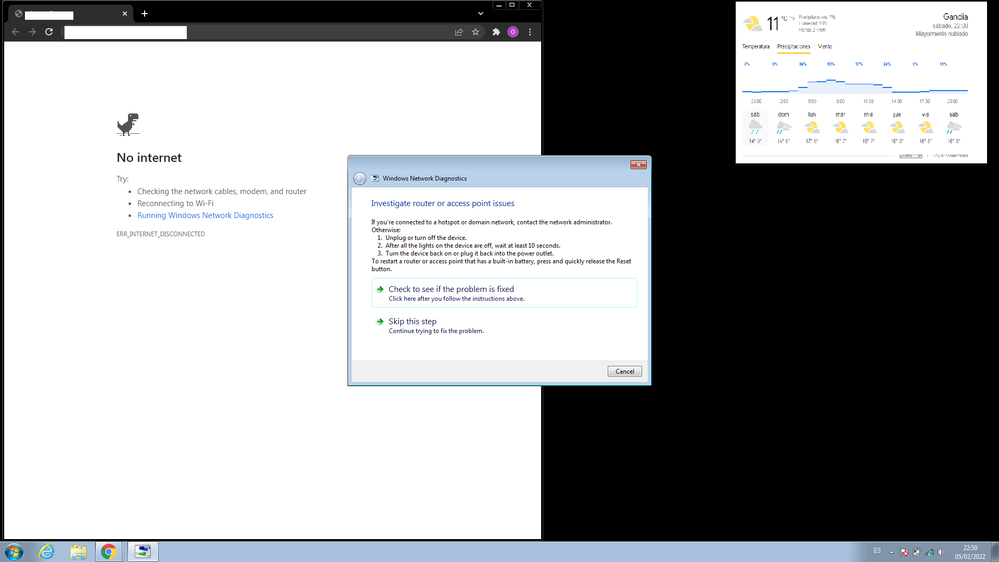
Task: Click the Chrome reload page icon
Action: click(x=49, y=32)
